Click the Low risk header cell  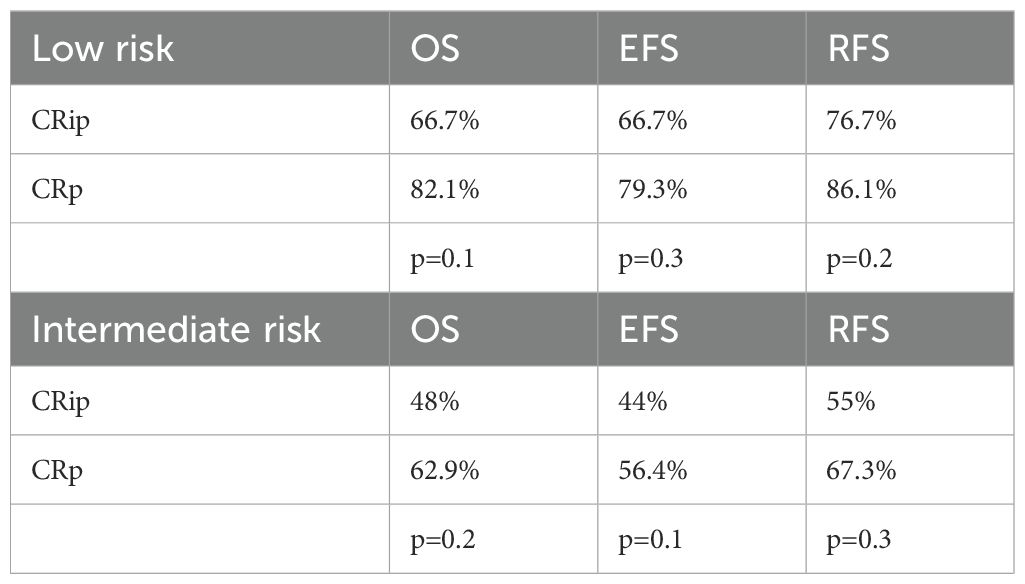(x=103, y=49)
